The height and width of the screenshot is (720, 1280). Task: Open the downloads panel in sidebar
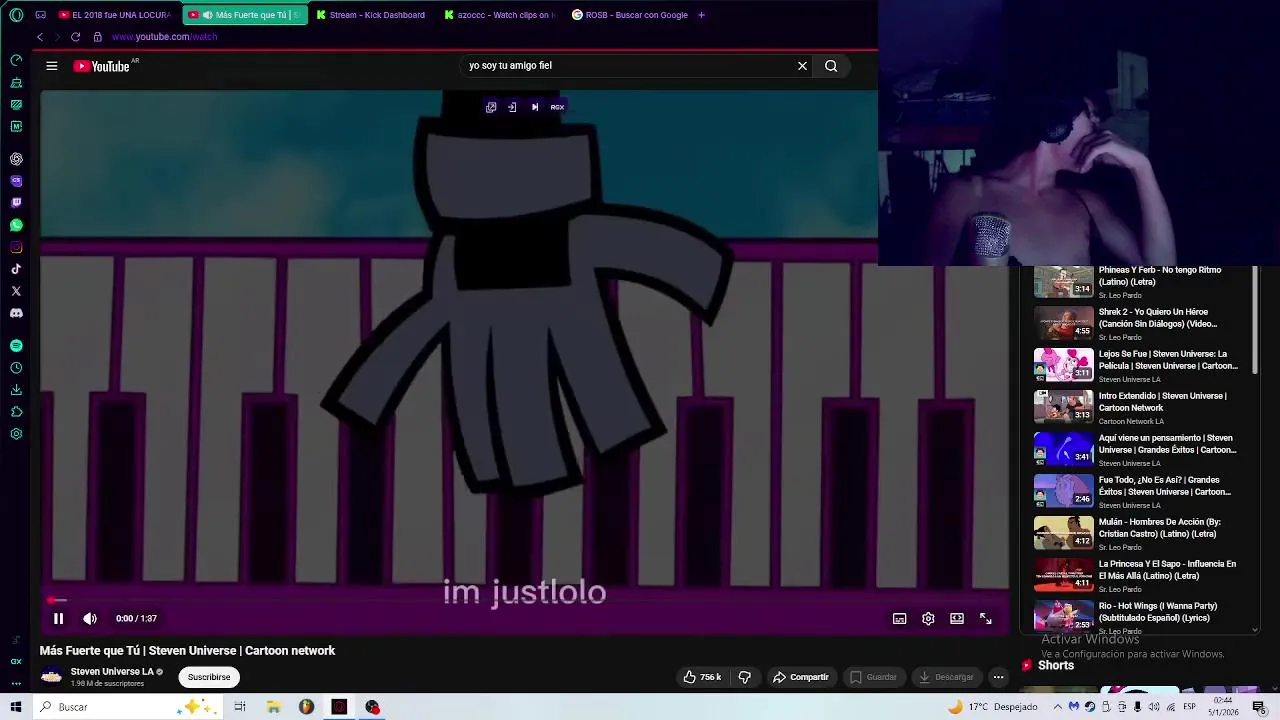[x=16, y=390]
